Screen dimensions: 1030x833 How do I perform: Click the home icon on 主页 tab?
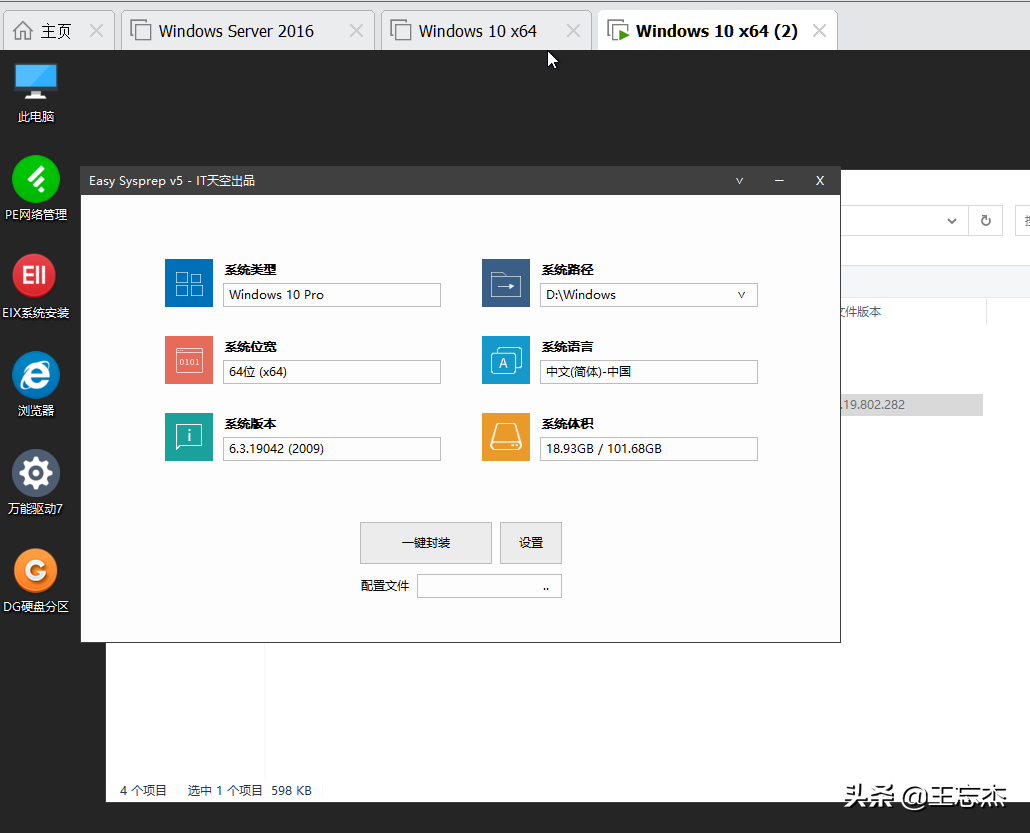(x=23, y=31)
